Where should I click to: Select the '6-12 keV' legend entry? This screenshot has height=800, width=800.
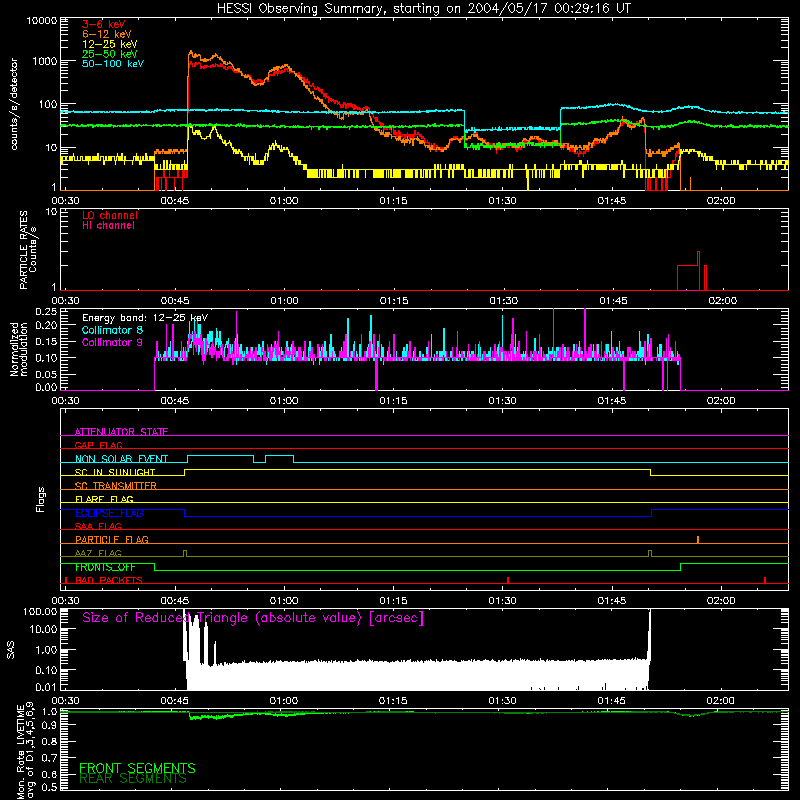click(107, 34)
